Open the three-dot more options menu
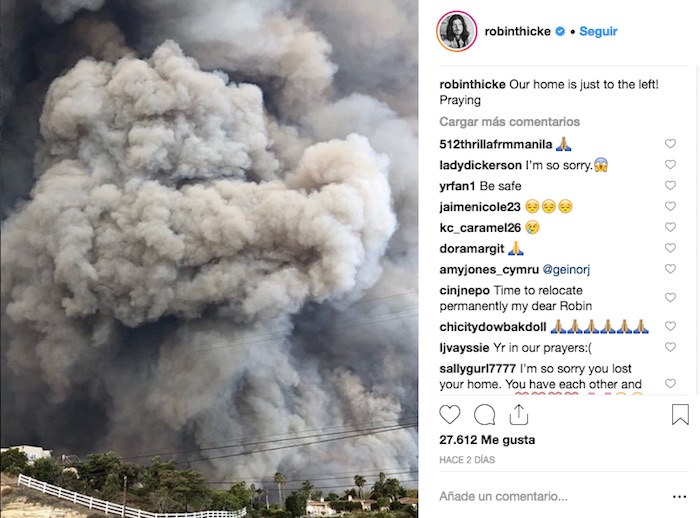Image resolution: width=700 pixels, height=518 pixels. 679,497
